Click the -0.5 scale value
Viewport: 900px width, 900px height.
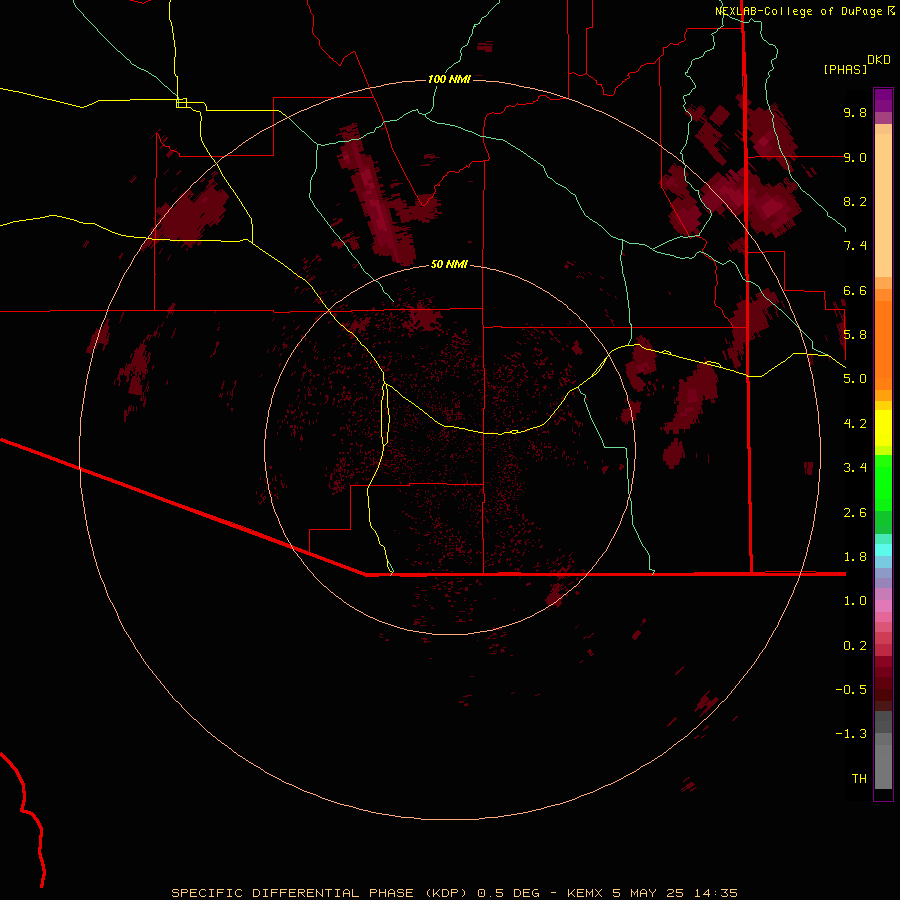tap(851, 690)
